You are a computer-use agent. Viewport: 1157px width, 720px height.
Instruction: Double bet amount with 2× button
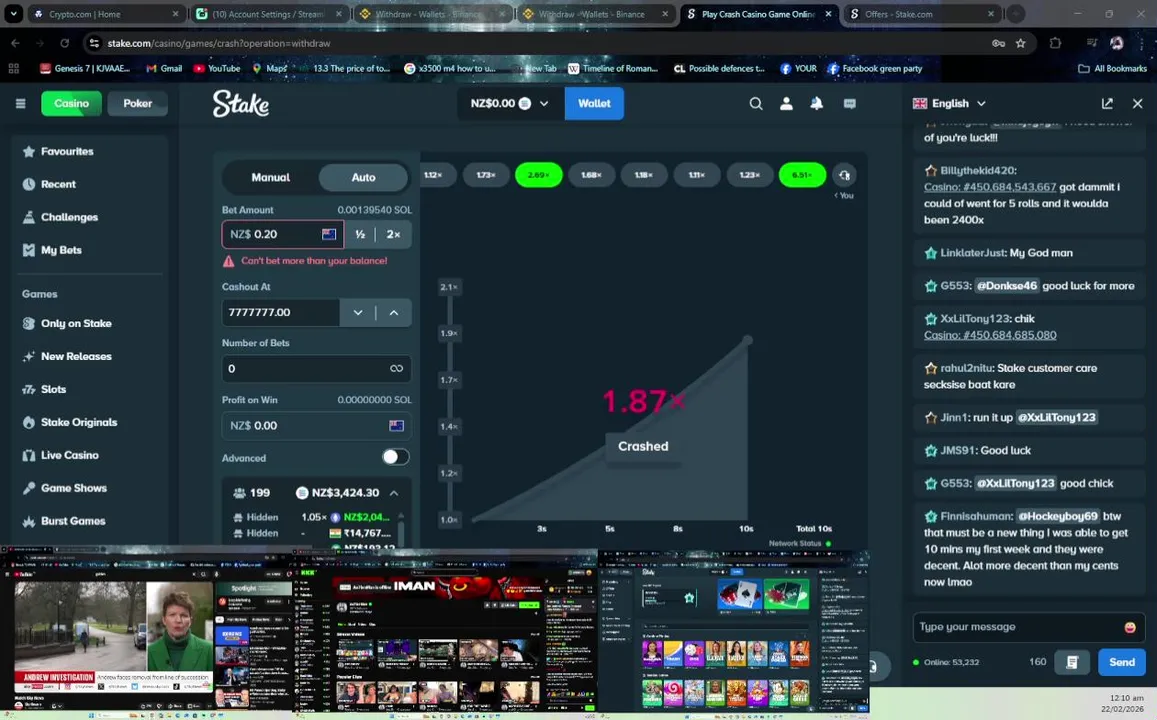(393, 235)
